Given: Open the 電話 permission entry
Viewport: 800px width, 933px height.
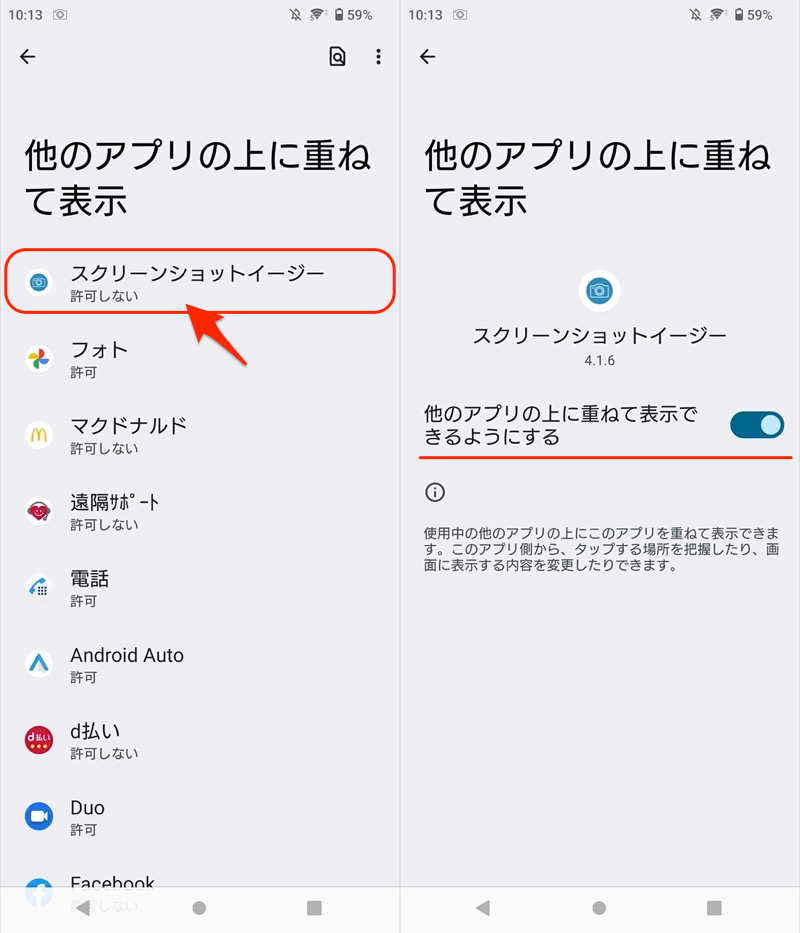Looking at the screenshot, I should (x=200, y=588).
